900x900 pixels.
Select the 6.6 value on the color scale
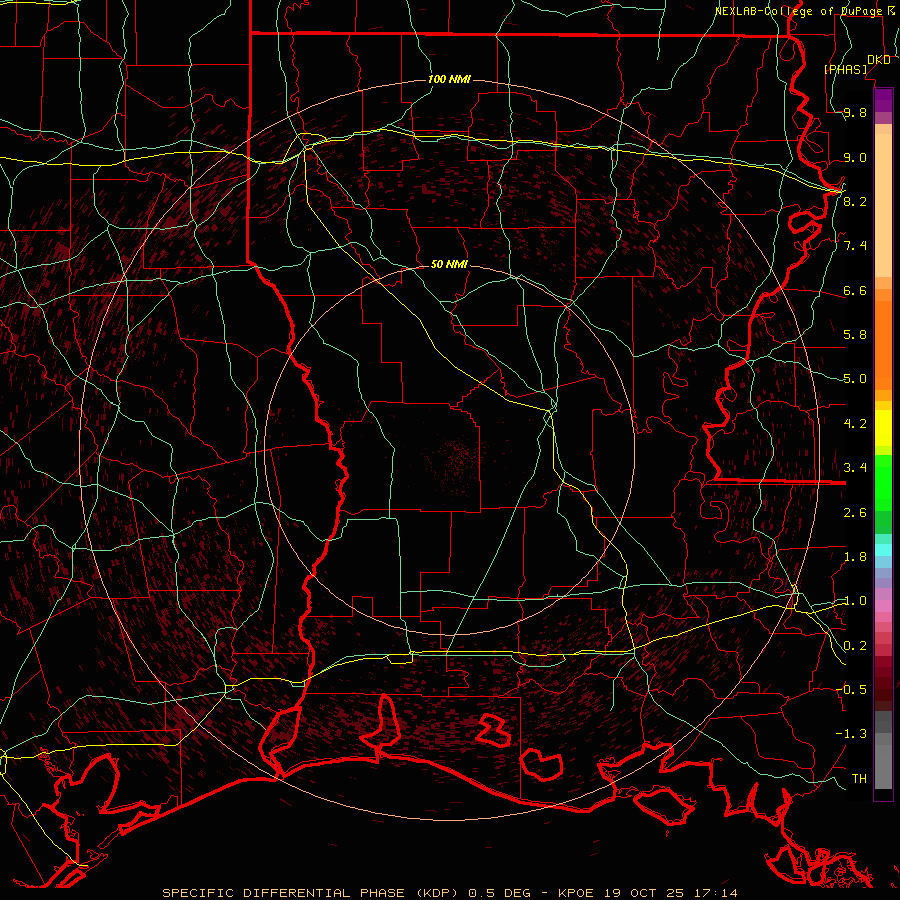[855, 290]
